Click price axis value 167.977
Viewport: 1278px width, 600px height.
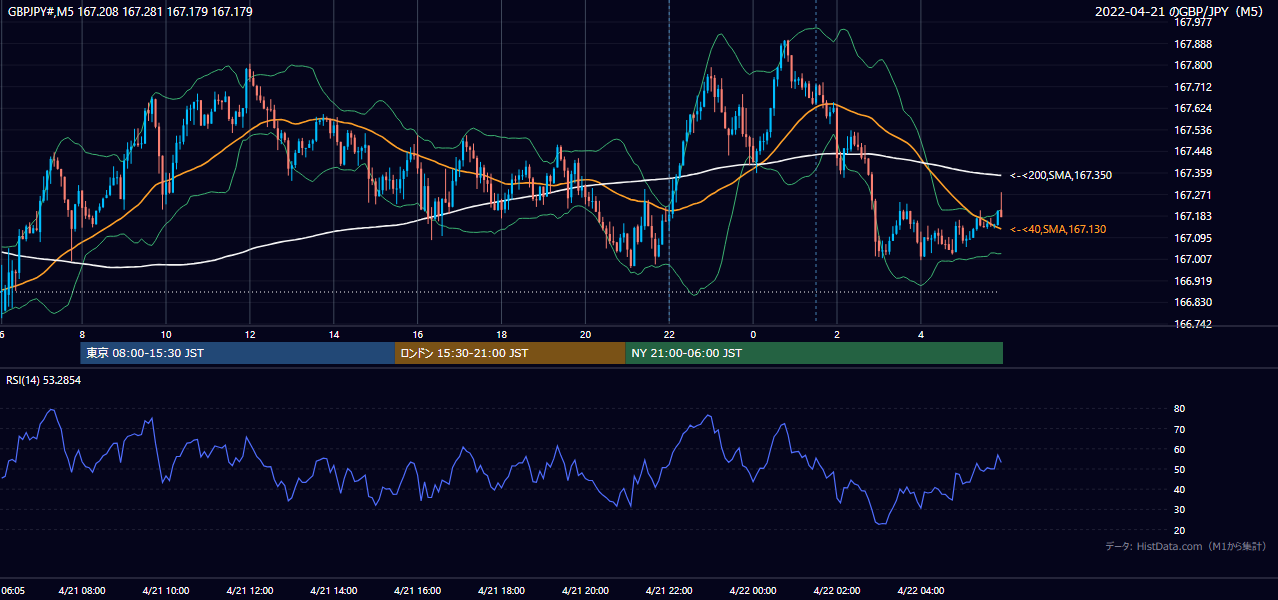point(1193,22)
